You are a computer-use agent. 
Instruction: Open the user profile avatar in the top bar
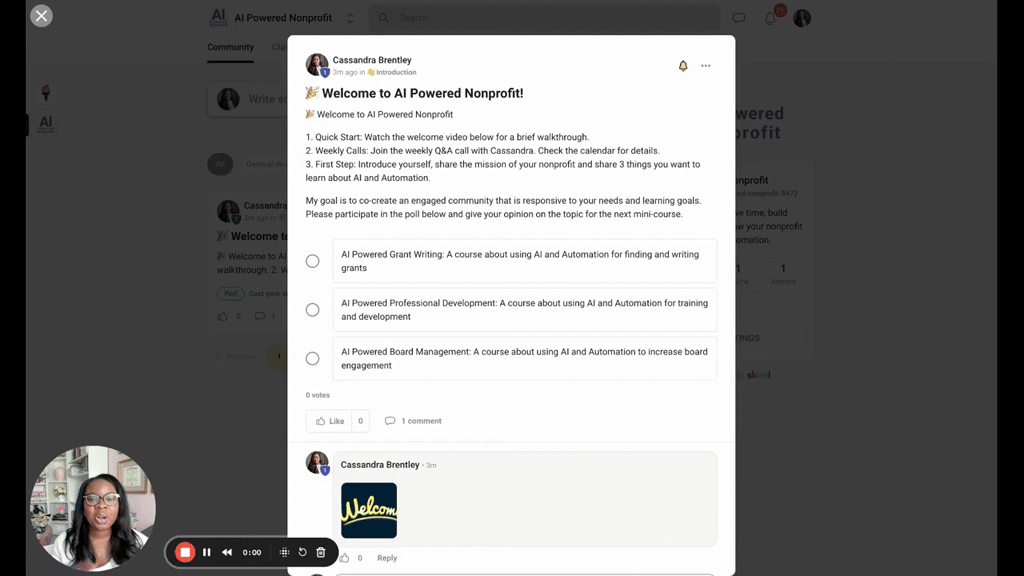802,18
